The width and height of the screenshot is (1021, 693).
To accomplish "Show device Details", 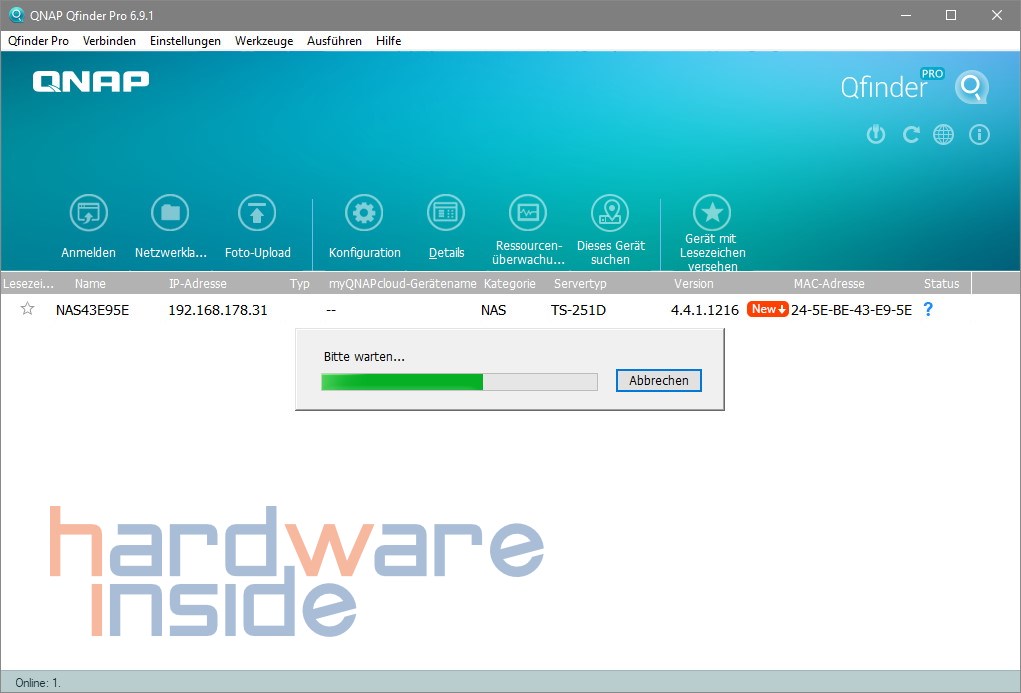I will 446,213.
